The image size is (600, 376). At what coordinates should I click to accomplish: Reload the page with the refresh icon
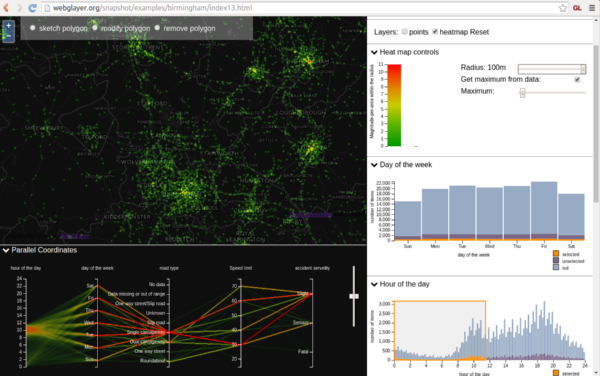pos(33,8)
